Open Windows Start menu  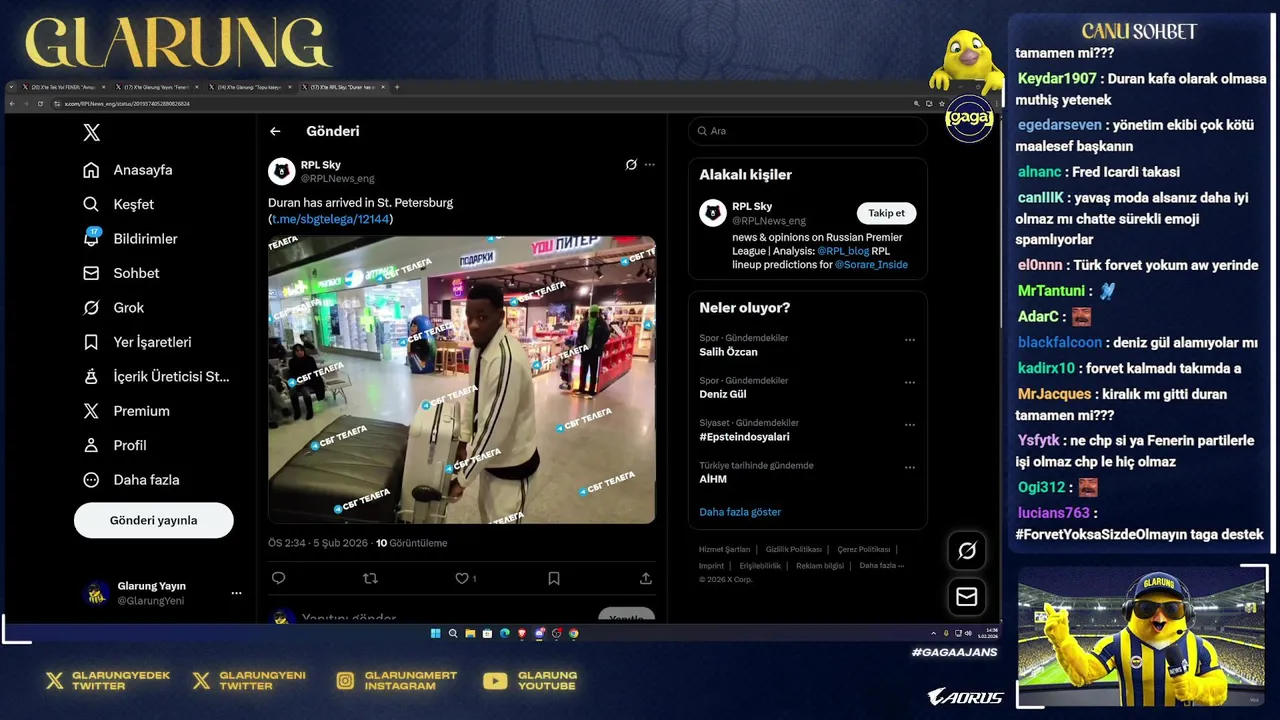click(436, 633)
